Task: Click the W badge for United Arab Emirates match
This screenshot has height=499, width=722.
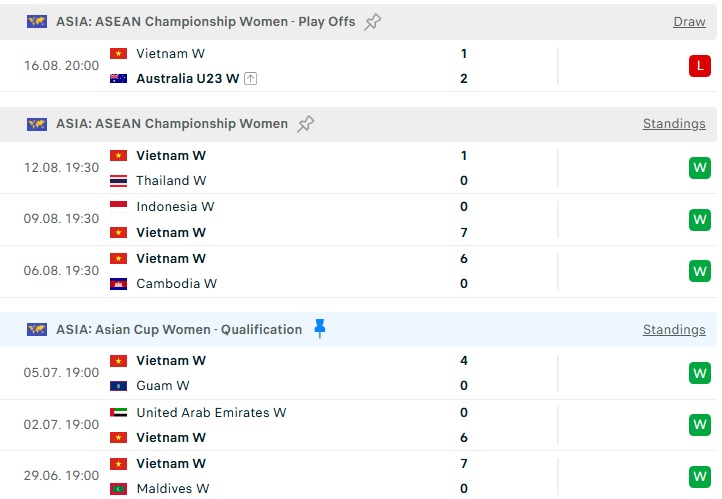Action: [699, 424]
